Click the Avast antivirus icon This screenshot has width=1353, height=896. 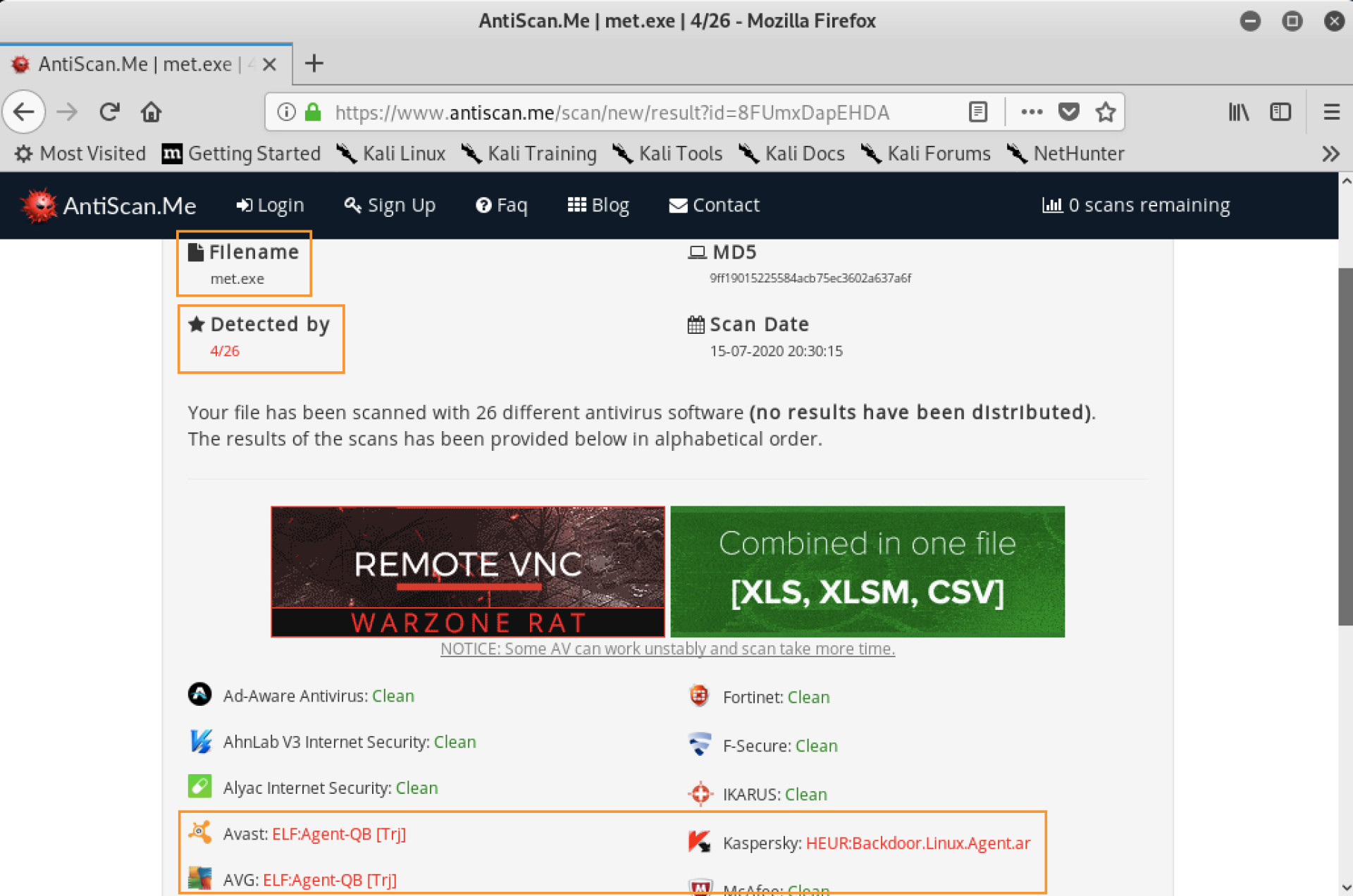(199, 833)
